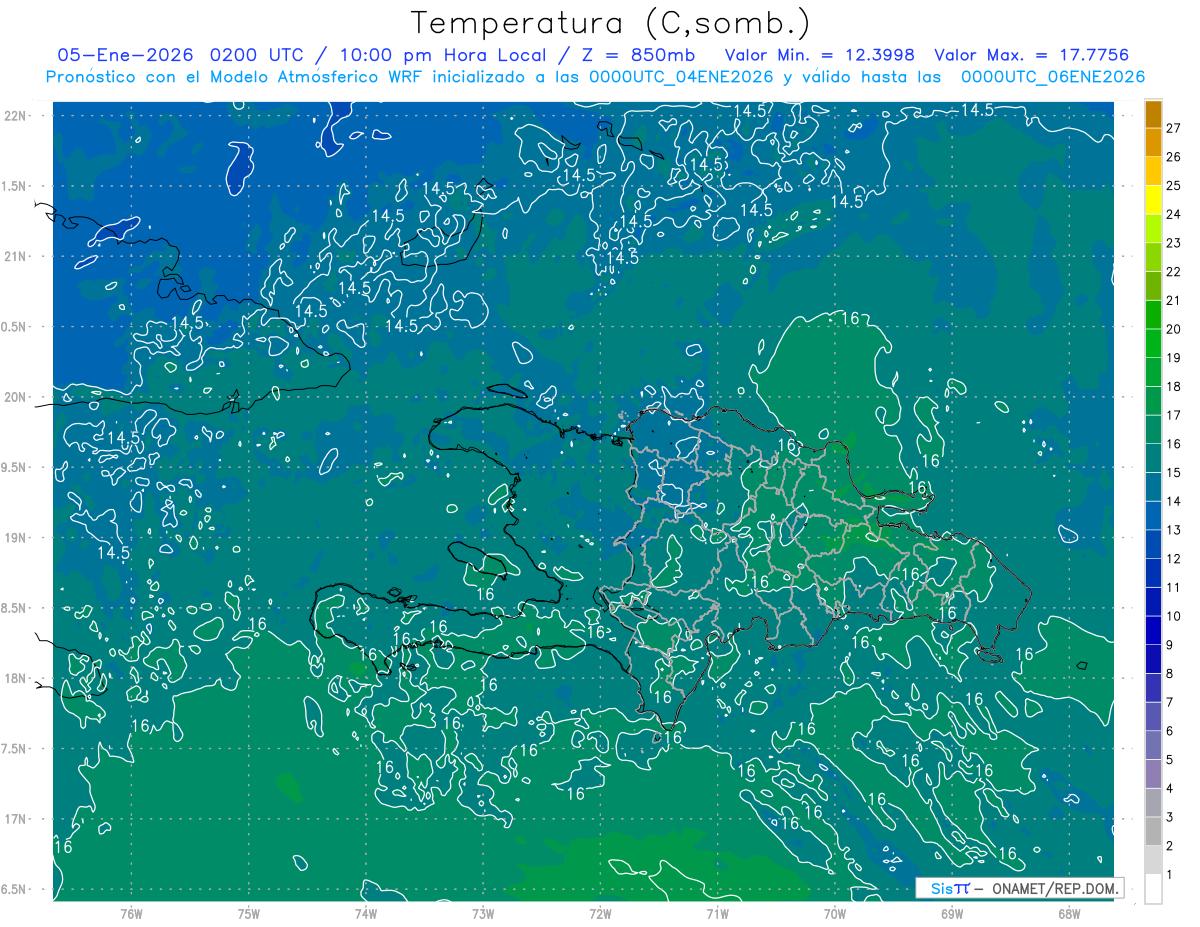Click the '73W' longitude axis label
The image size is (1200, 927).
pyautogui.click(x=483, y=913)
